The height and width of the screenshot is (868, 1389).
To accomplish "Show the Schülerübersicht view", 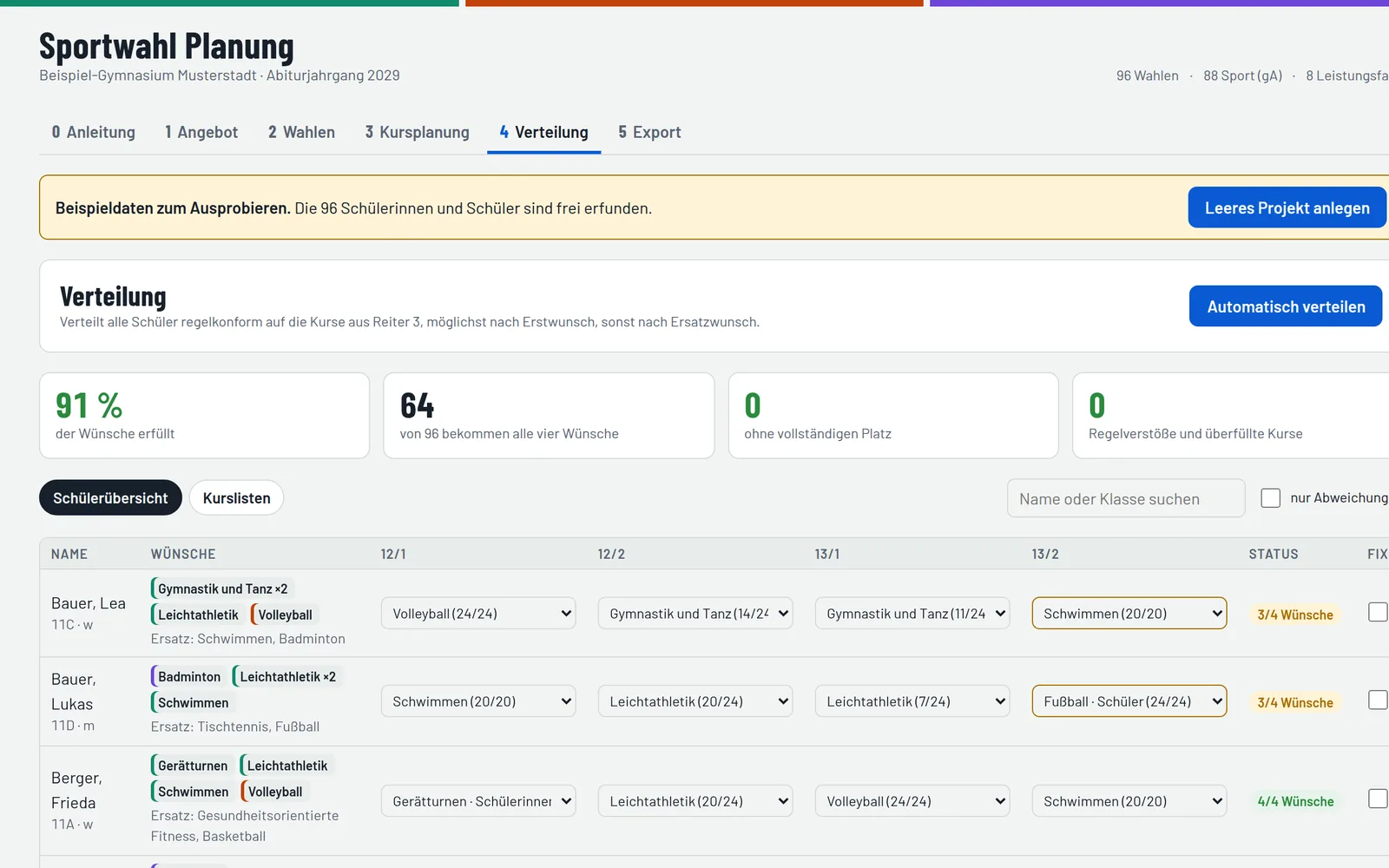I will pos(110,497).
